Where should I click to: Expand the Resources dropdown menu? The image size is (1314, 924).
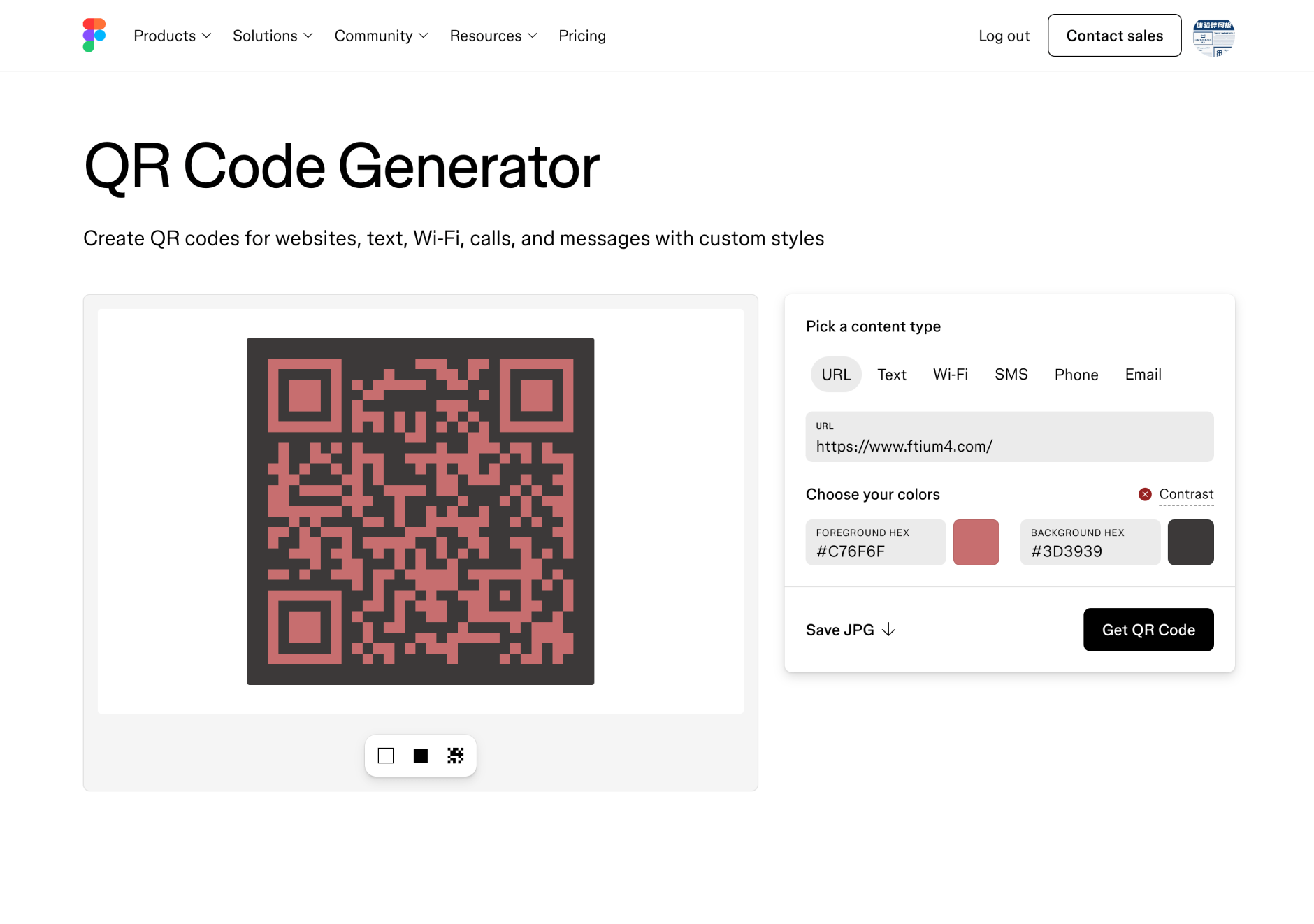493,36
